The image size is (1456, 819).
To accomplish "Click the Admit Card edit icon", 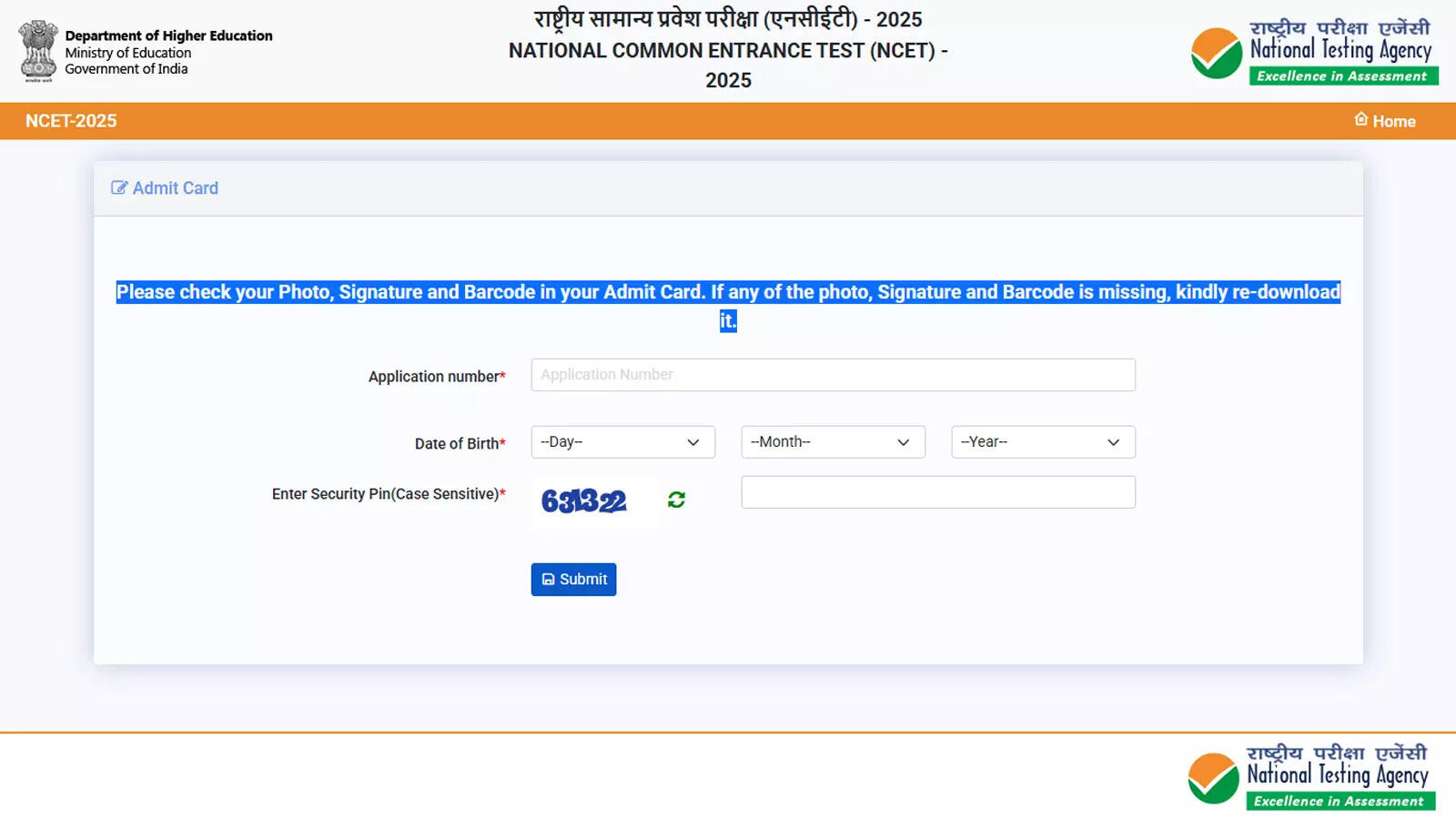I will point(118,187).
